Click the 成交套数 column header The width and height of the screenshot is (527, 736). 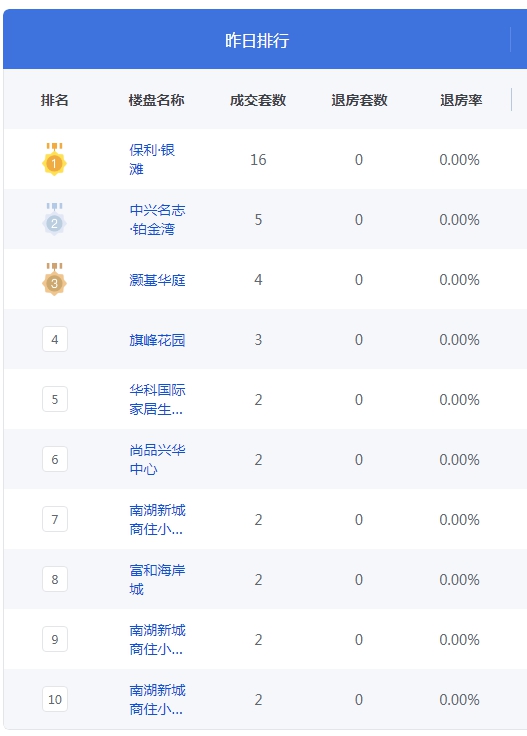pos(258,100)
